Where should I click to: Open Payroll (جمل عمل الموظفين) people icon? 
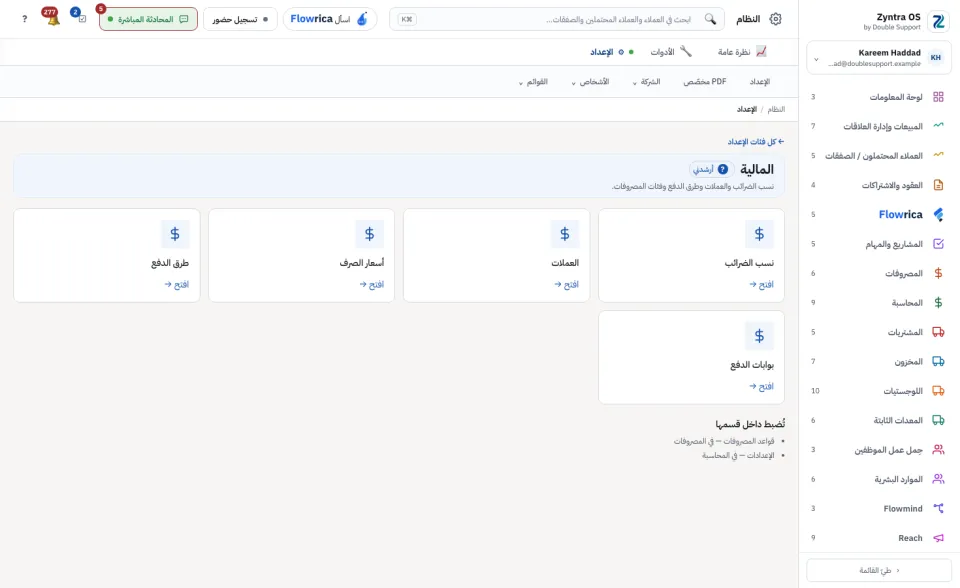938,450
